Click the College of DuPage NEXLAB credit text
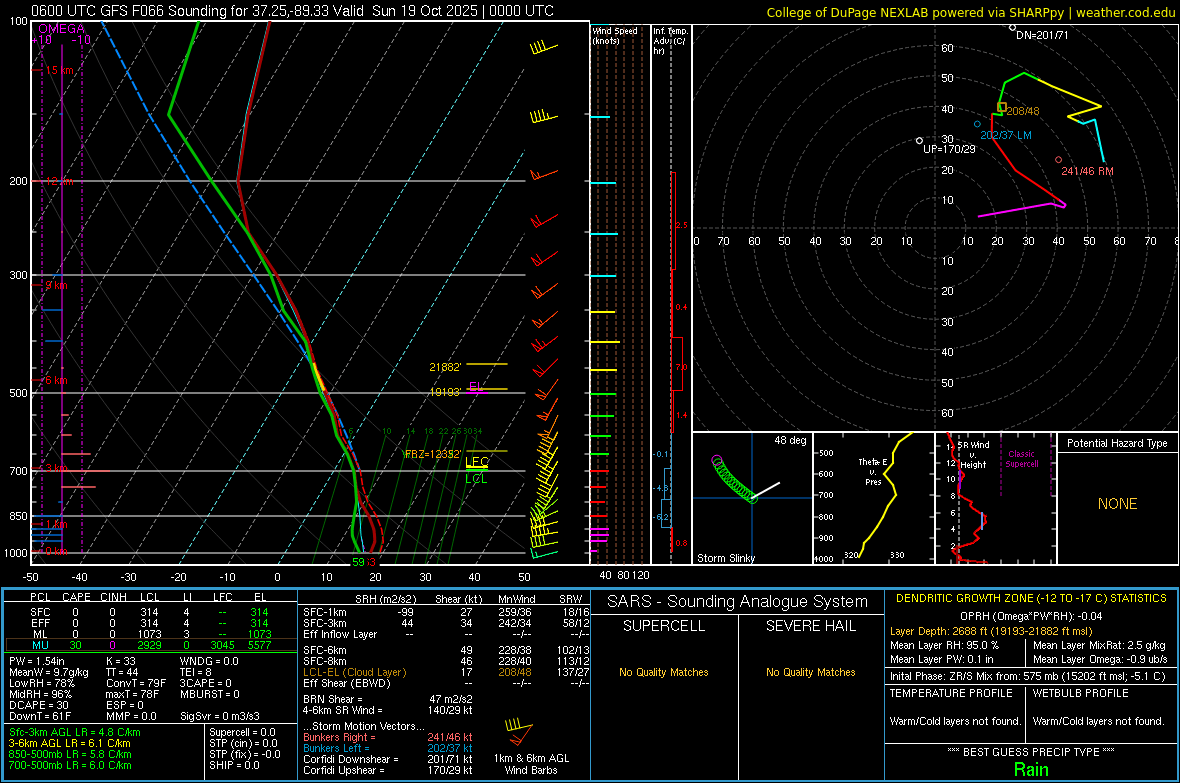This screenshot has width=1180, height=783. 970,12
